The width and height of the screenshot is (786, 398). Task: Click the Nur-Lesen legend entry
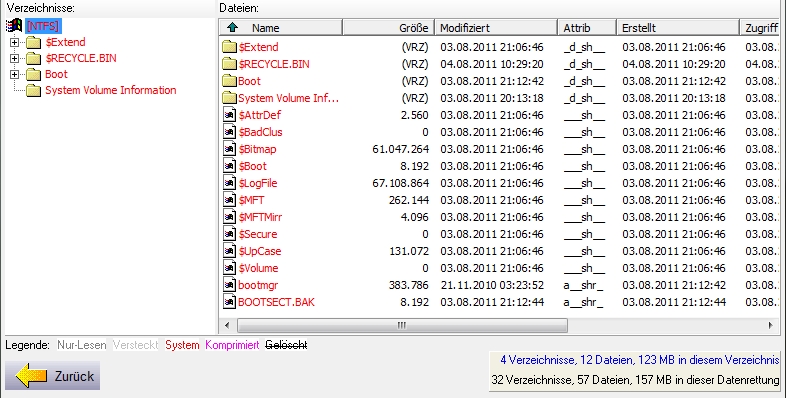click(82, 345)
